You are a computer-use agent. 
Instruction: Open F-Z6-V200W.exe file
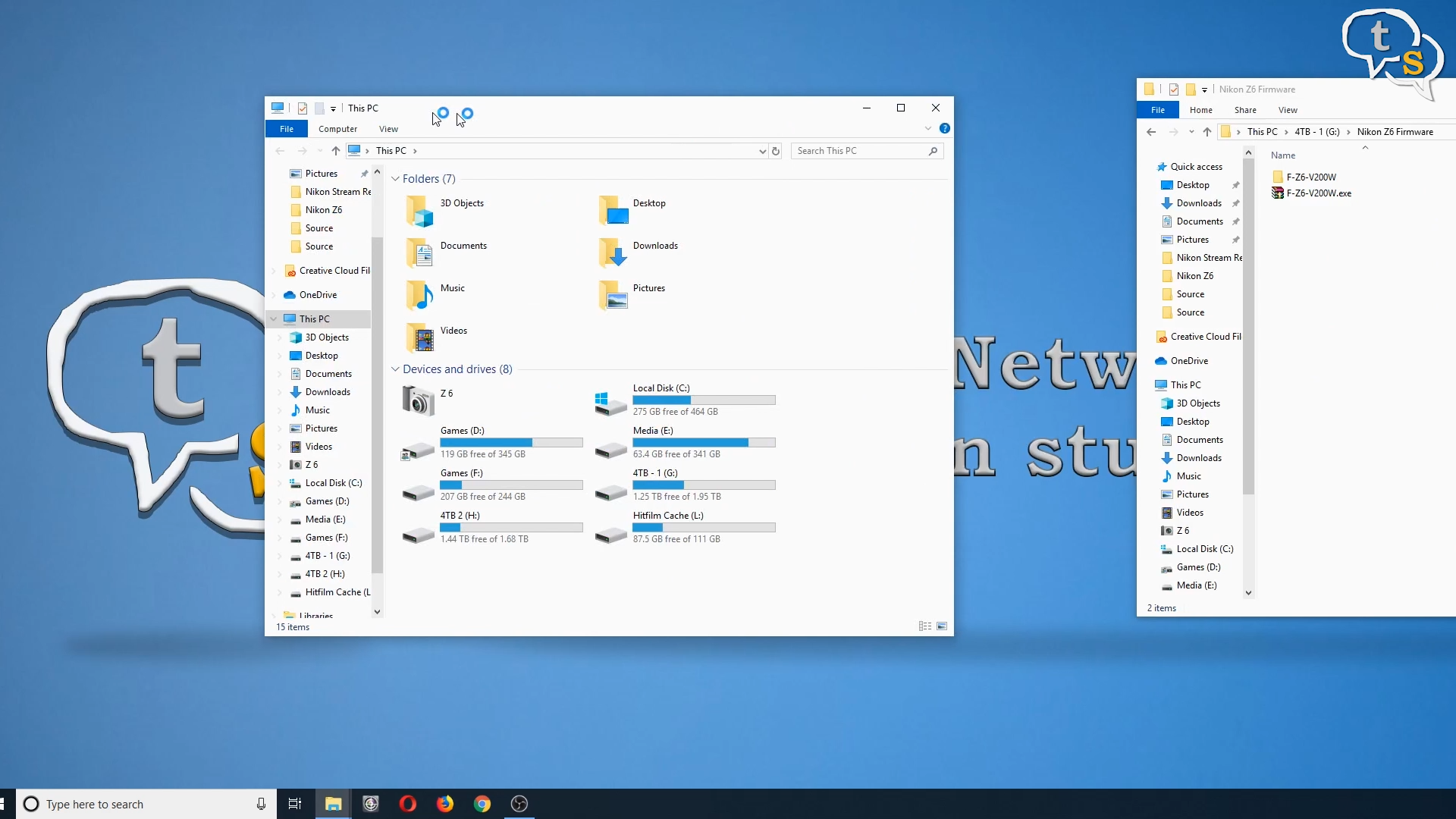tap(1318, 193)
